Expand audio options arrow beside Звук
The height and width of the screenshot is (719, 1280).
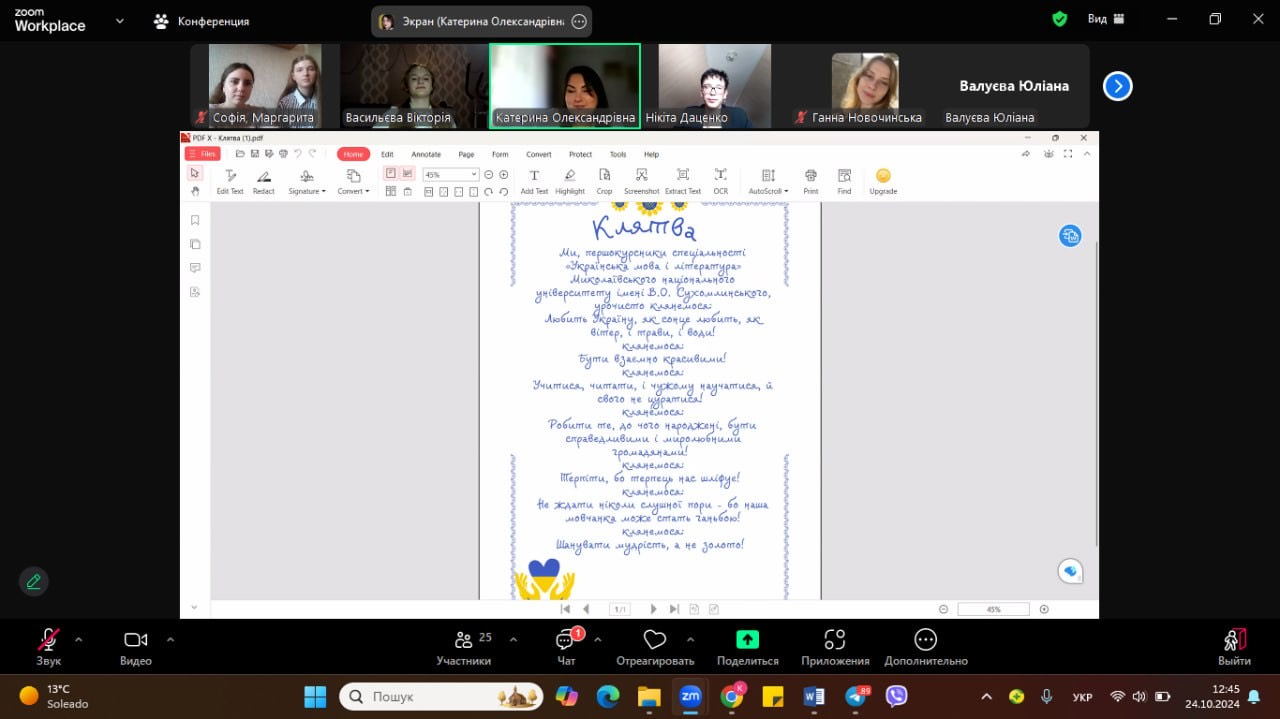click(x=79, y=639)
